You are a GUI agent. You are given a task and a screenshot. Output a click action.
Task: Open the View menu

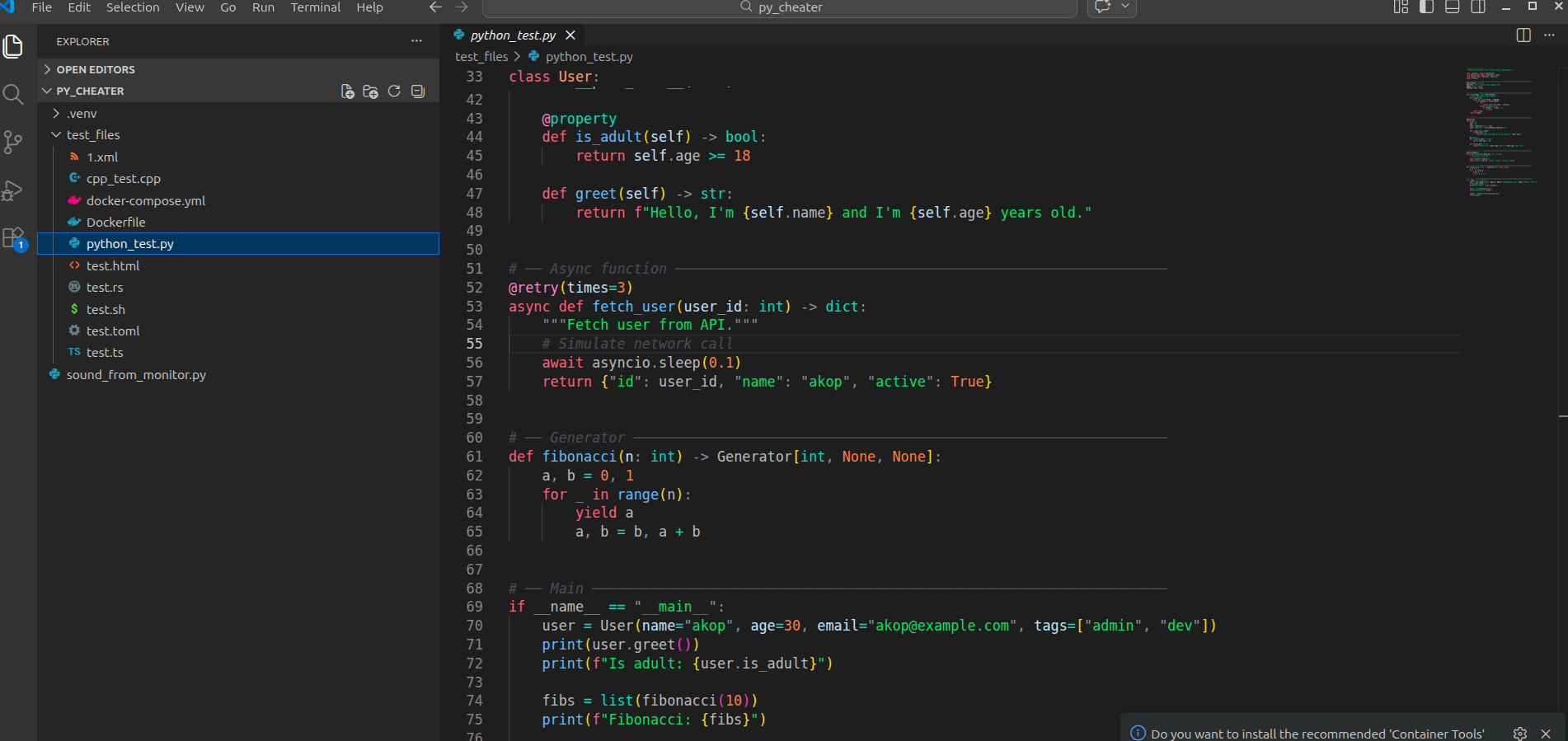coord(190,7)
